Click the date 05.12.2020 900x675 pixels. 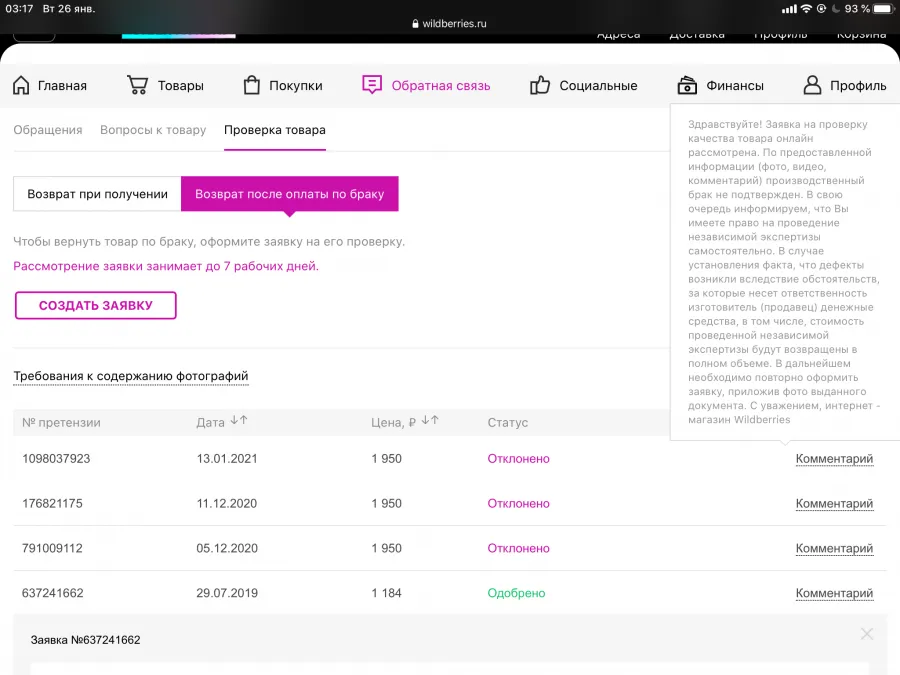(x=227, y=548)
